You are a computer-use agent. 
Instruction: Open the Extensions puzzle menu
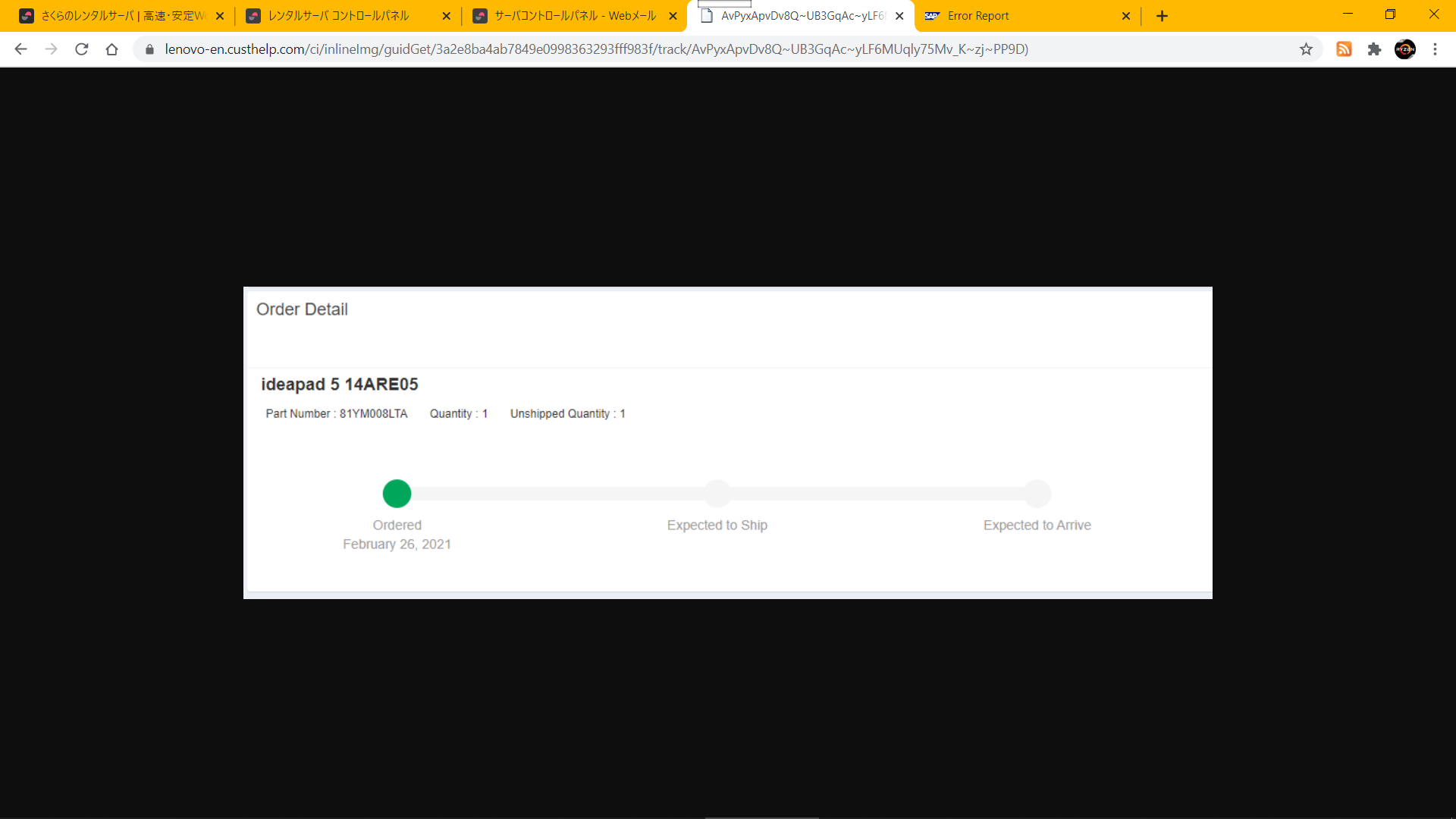1374,49
